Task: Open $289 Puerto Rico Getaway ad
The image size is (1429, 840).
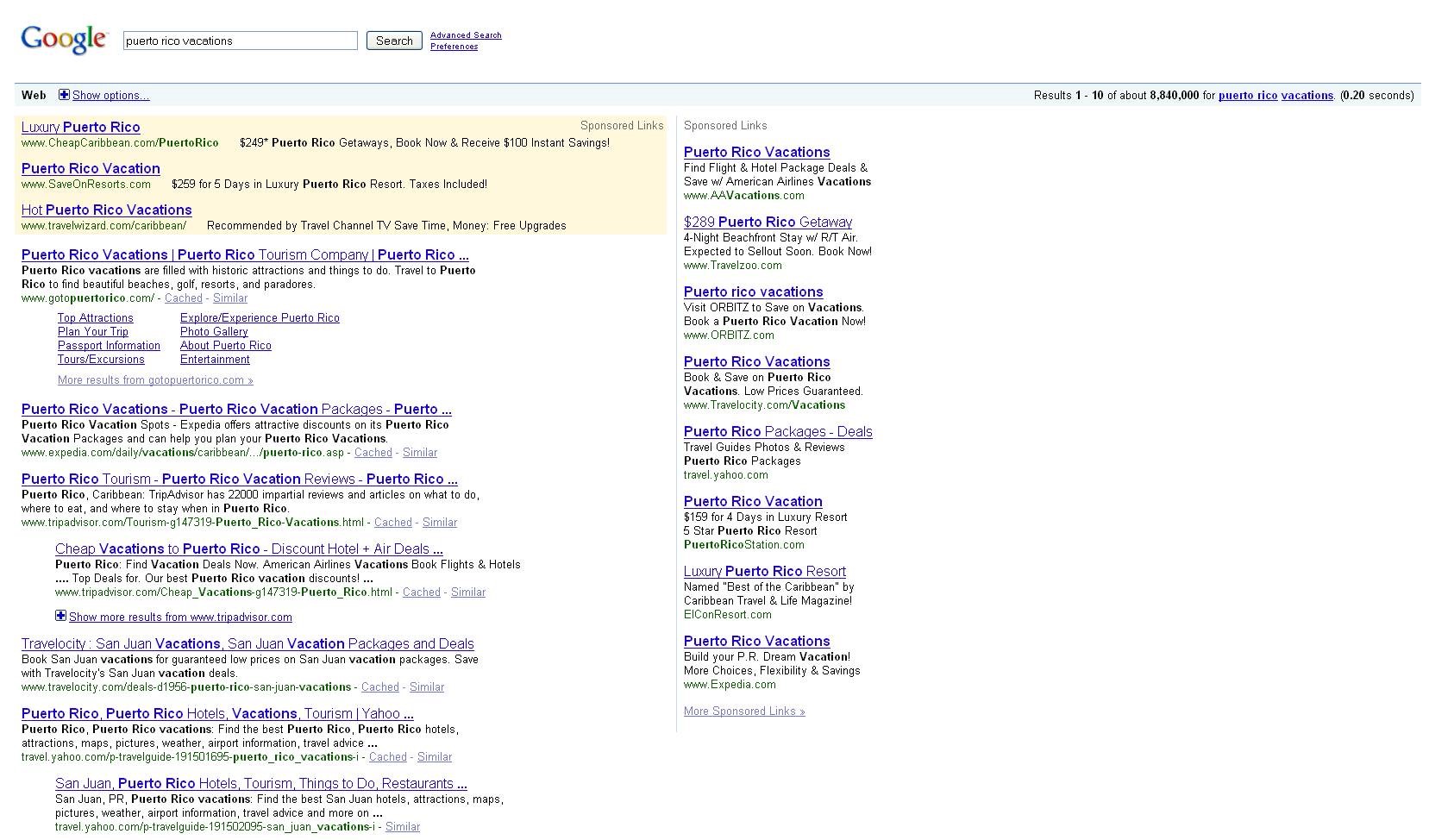Action: click(x=768, y=222)
